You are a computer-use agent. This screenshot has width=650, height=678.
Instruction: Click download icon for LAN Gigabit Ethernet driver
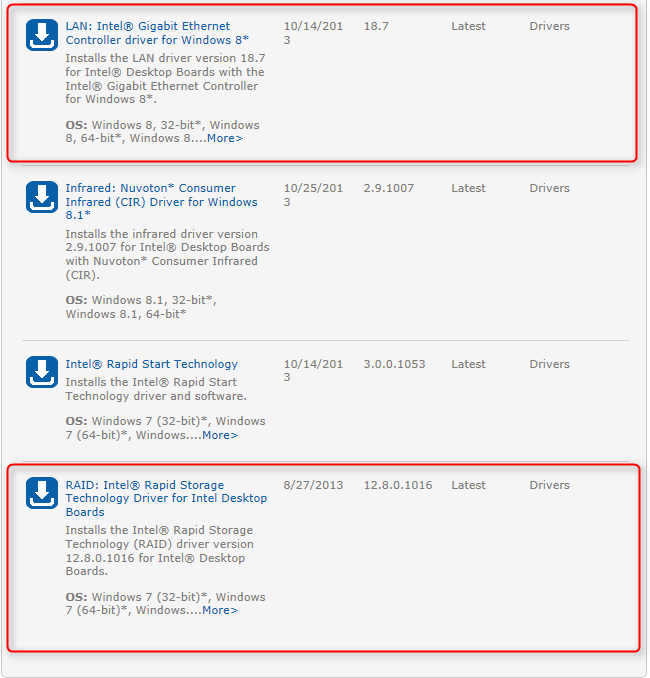[x=42, y=35]
